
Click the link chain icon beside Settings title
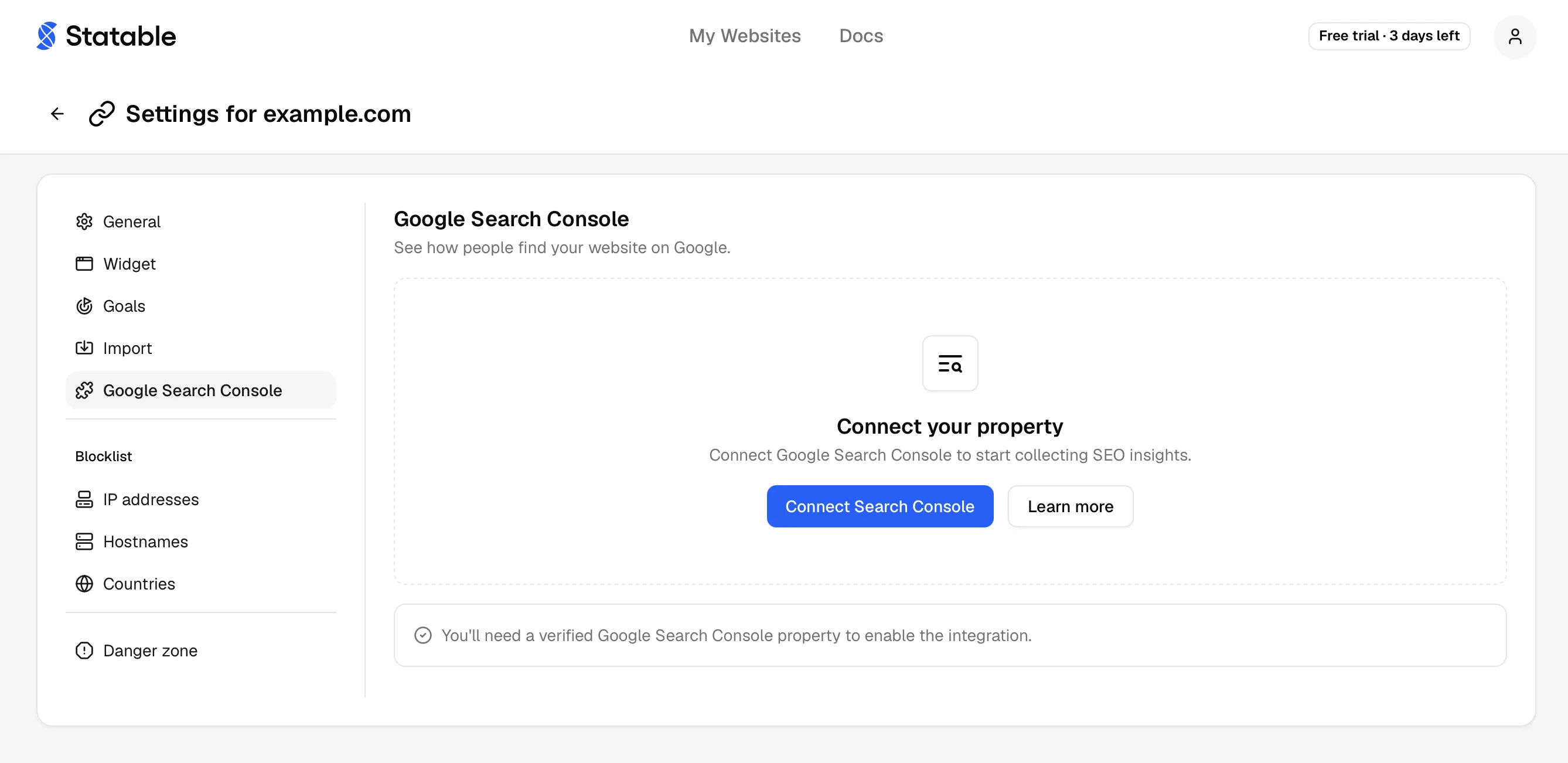(x=101, y=114)
